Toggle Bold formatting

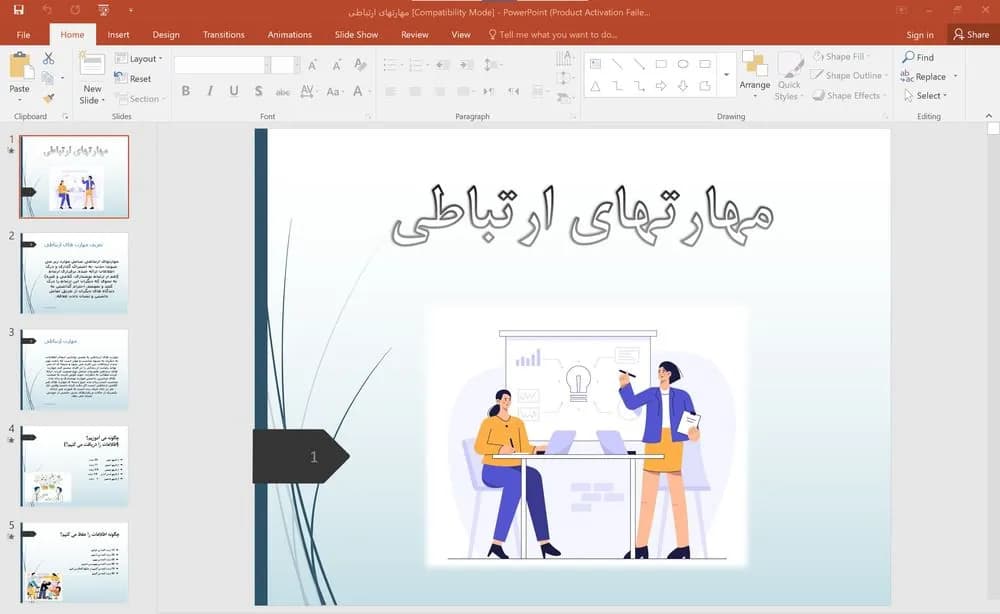pyautogui.click(x=186, y=91)
